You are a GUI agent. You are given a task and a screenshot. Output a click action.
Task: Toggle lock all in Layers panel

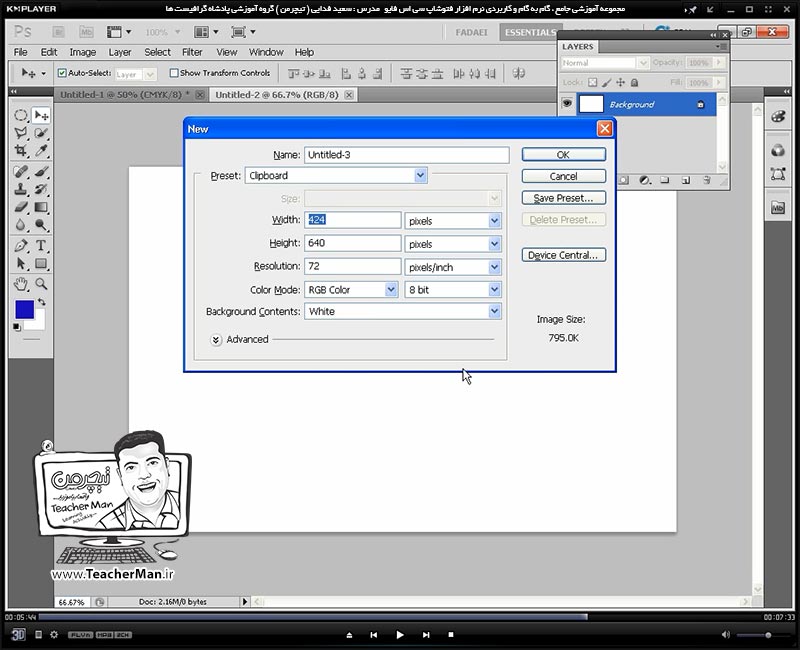coord(634,82)
